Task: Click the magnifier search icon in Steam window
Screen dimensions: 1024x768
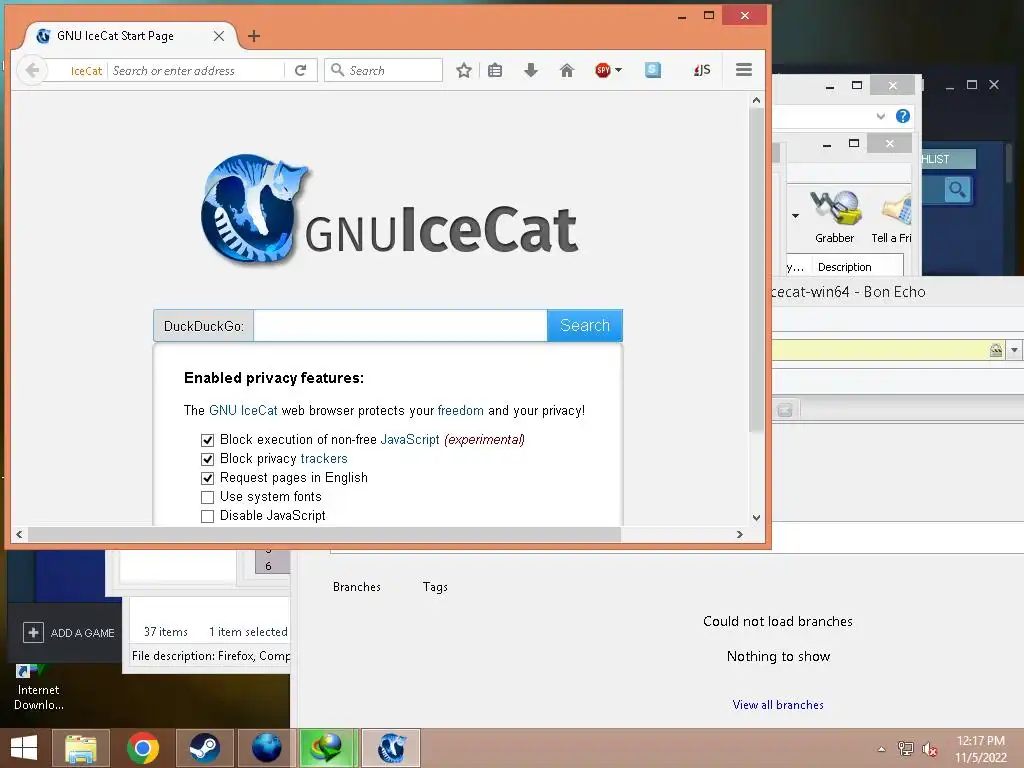Action: coord(957,190)
